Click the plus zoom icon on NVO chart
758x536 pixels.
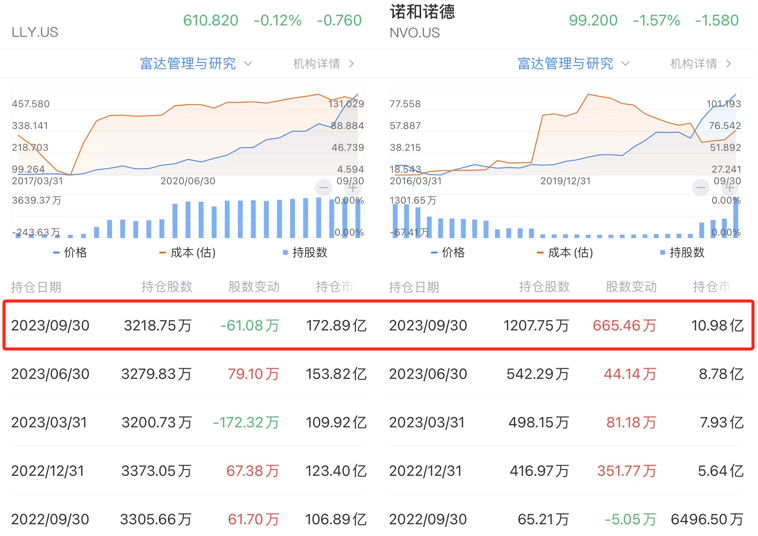tap(730, 187)
